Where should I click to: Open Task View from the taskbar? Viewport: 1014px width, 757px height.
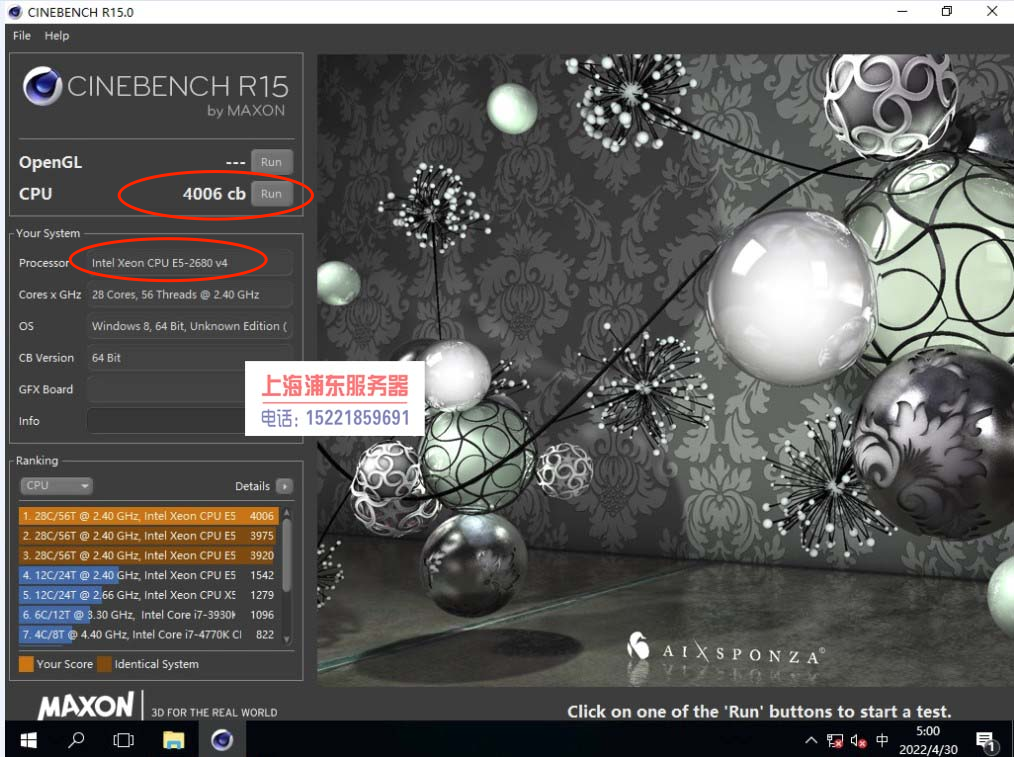tap(124, 740)
